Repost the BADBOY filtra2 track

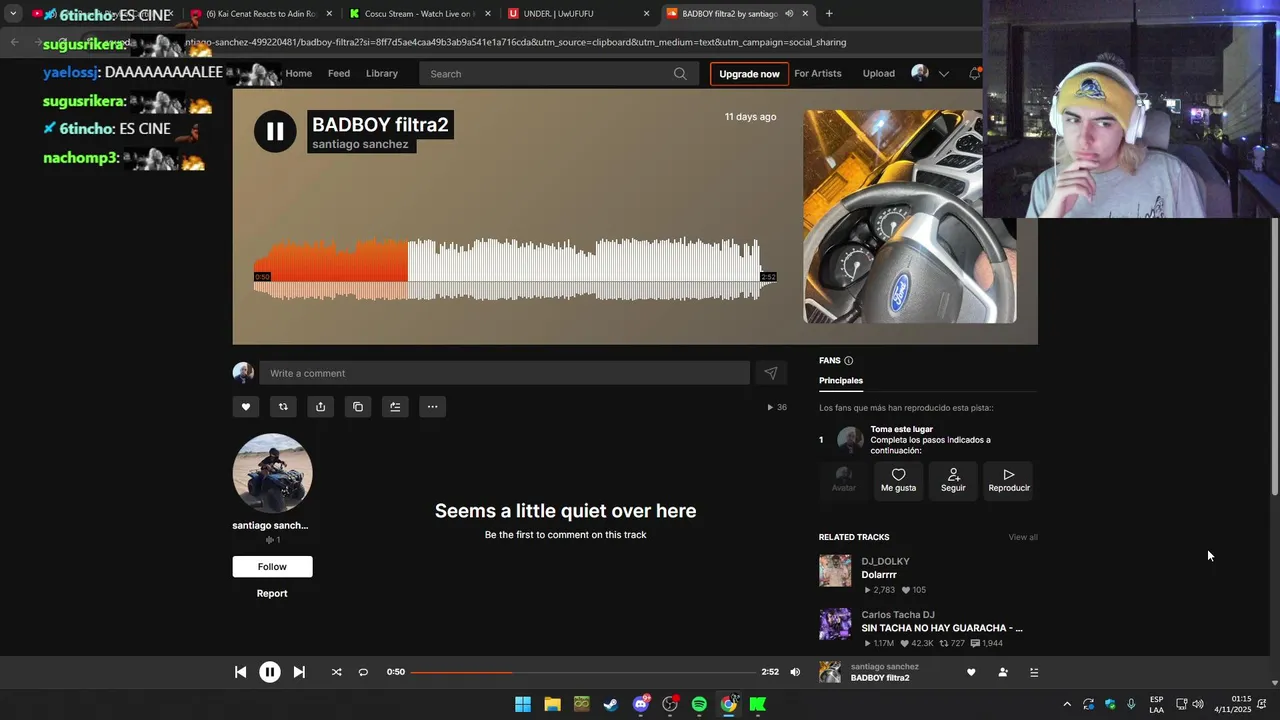pyautogui.click(x=283, y=406)
